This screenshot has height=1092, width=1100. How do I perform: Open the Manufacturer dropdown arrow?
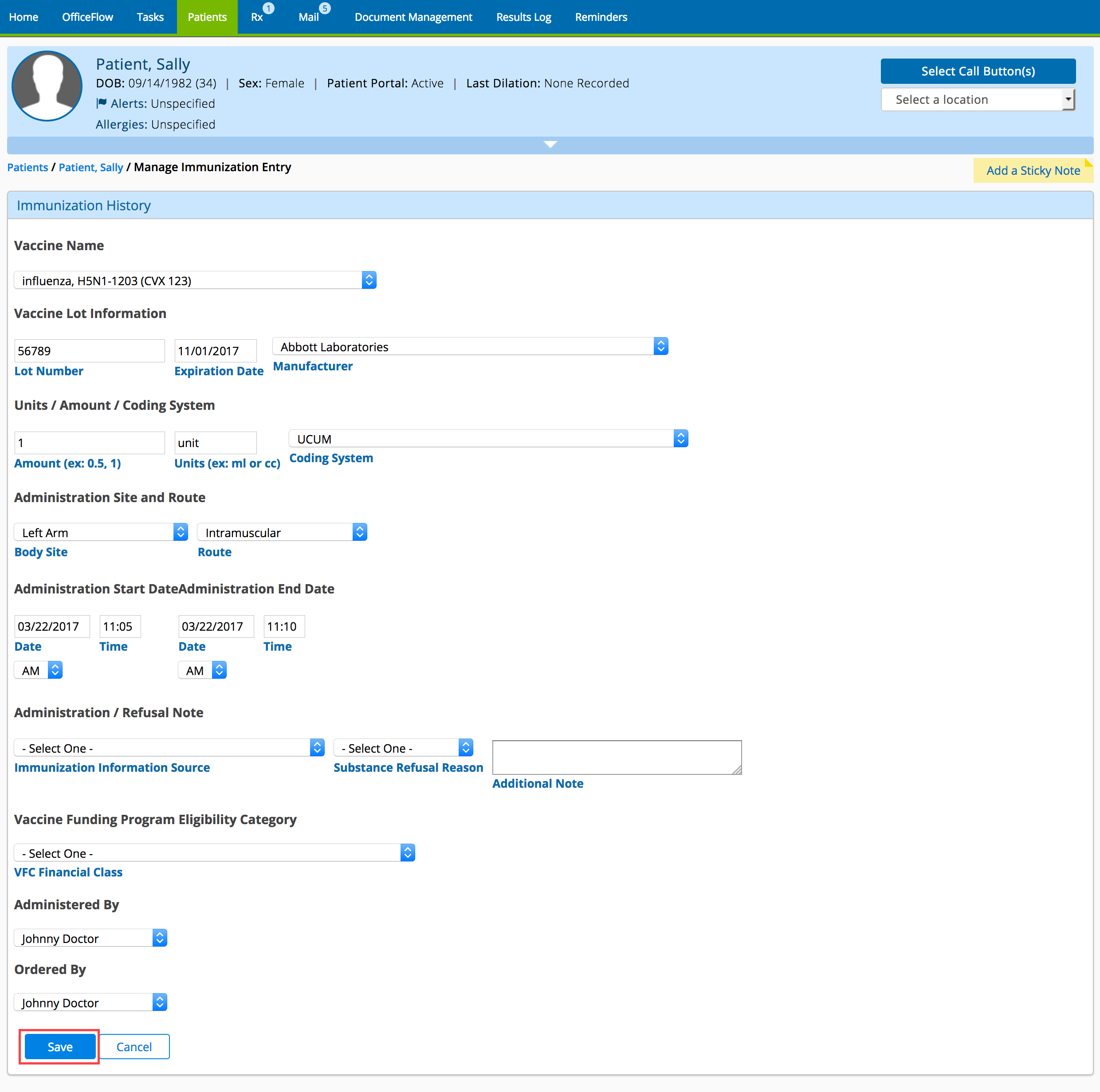point(660,347)
